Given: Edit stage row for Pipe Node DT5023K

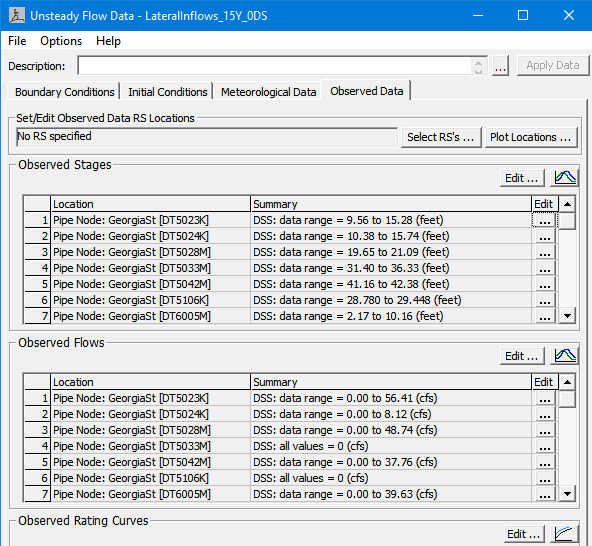Looking at the screenshot, I should point(544,220).
